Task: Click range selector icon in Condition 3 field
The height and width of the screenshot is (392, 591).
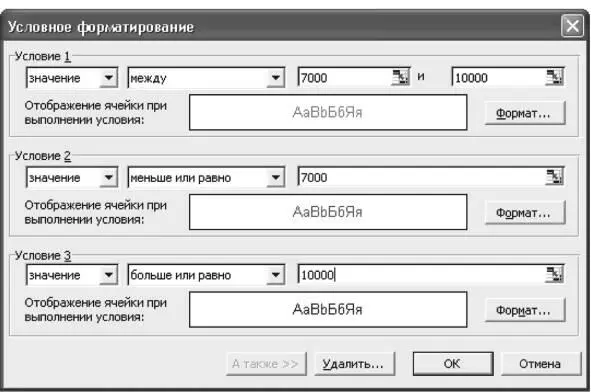Action: (554, 274)
